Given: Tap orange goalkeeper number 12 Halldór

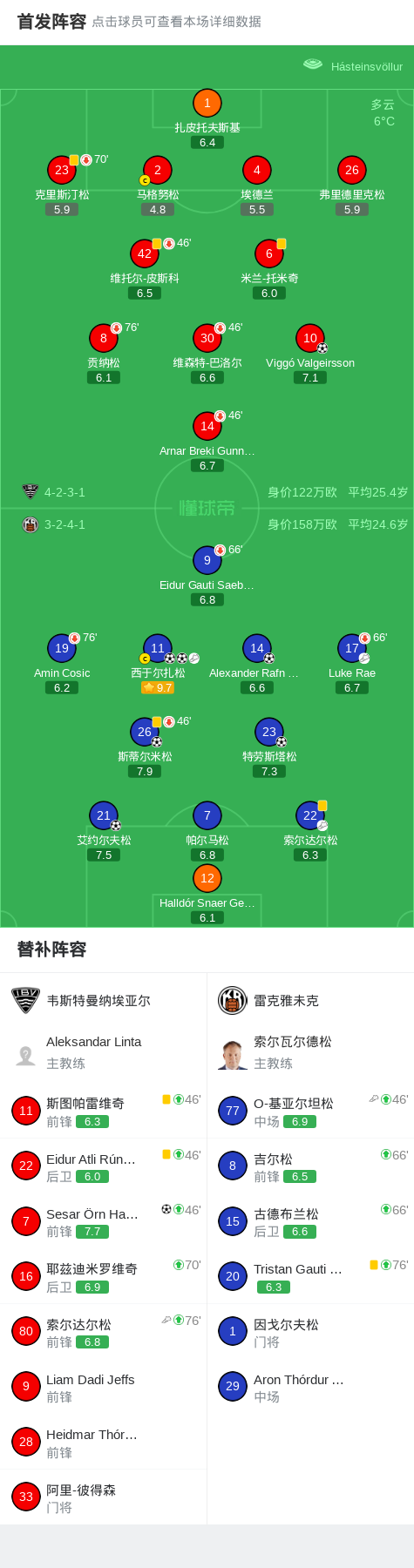Looking at the screenshot, I should tap(207, 878).
